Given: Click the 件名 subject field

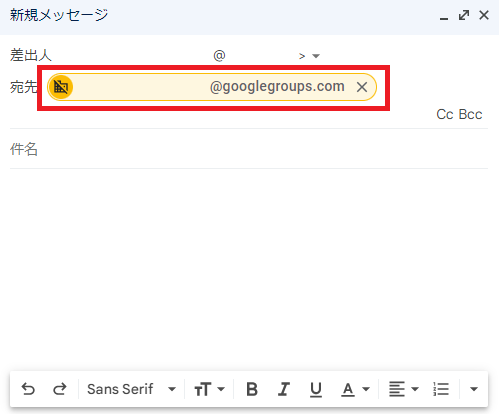Looking at the screenshot, I should click(249, 149).
